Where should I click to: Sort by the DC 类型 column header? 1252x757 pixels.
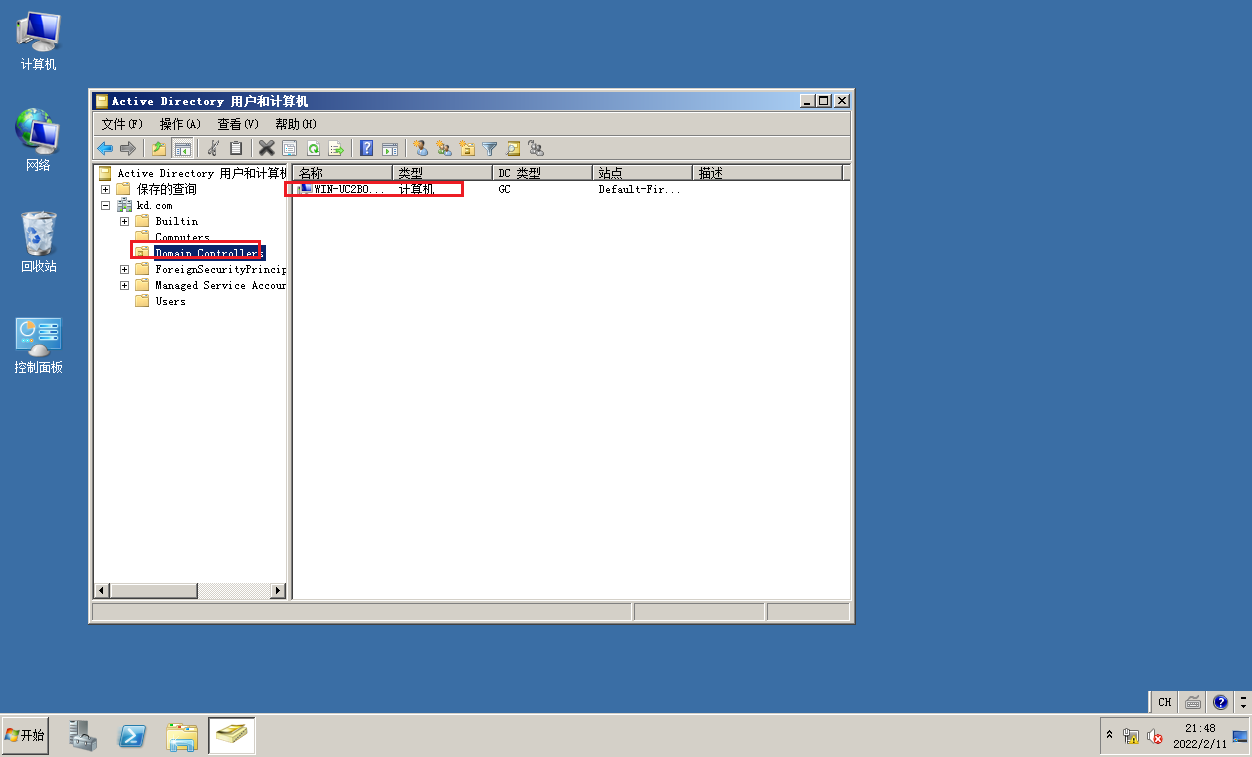[x=542, y=173]
